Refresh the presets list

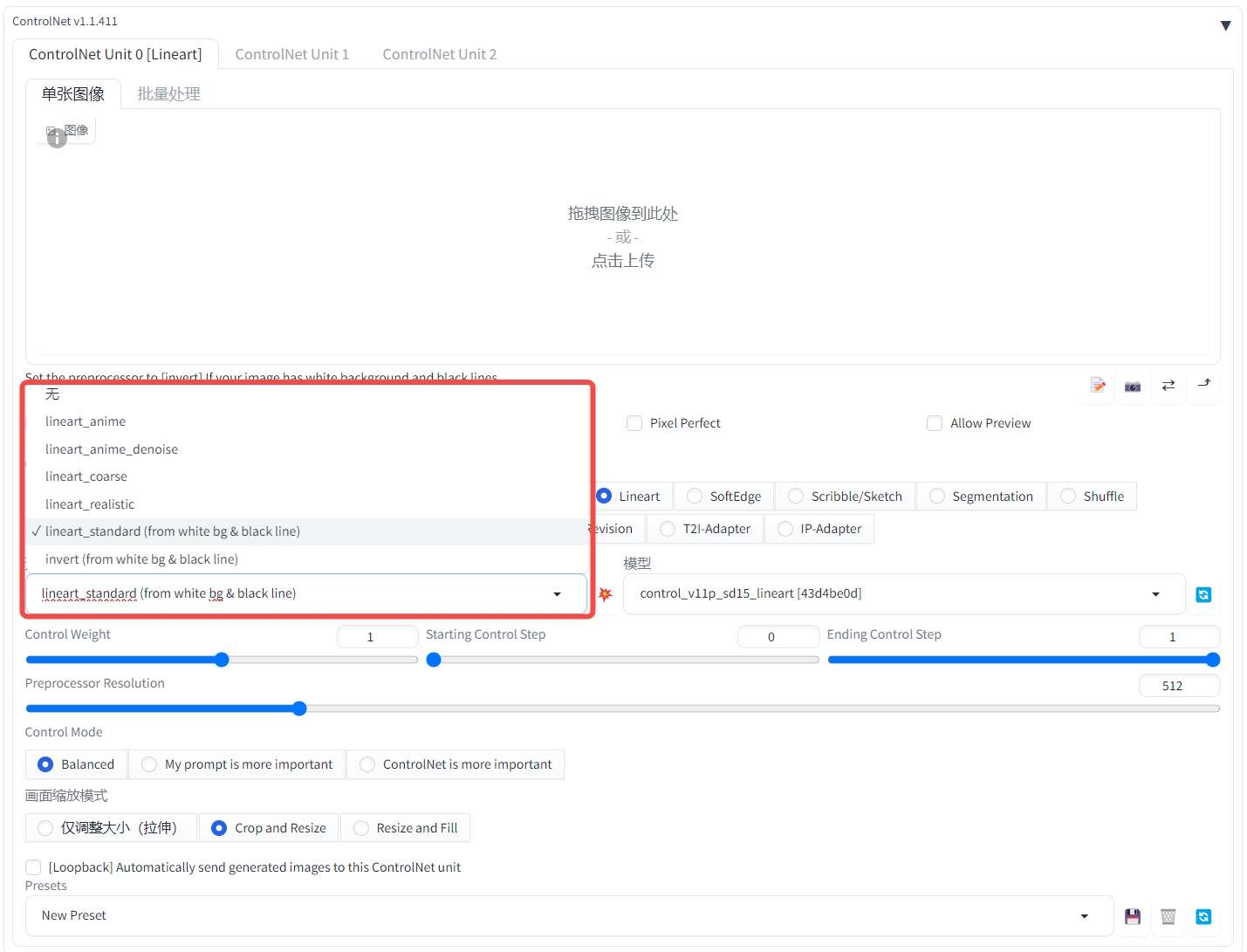pos(1203,916)
